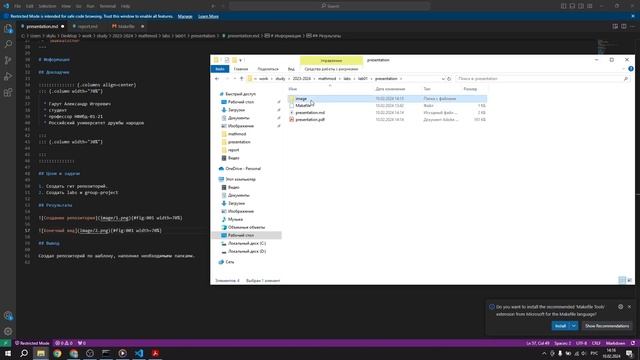
Task: Open the File menu in VS Code
Action: pyautogui.click(x=17, y=6)
